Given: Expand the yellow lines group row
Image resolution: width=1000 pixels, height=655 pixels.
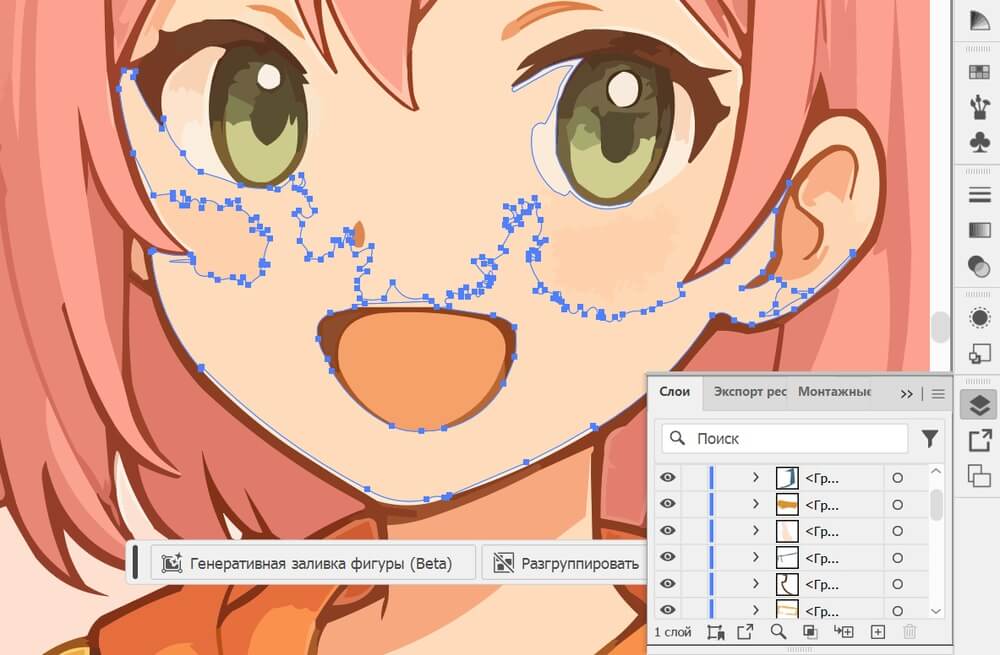Looking at the screenshot, I should (x=756, y=610).
